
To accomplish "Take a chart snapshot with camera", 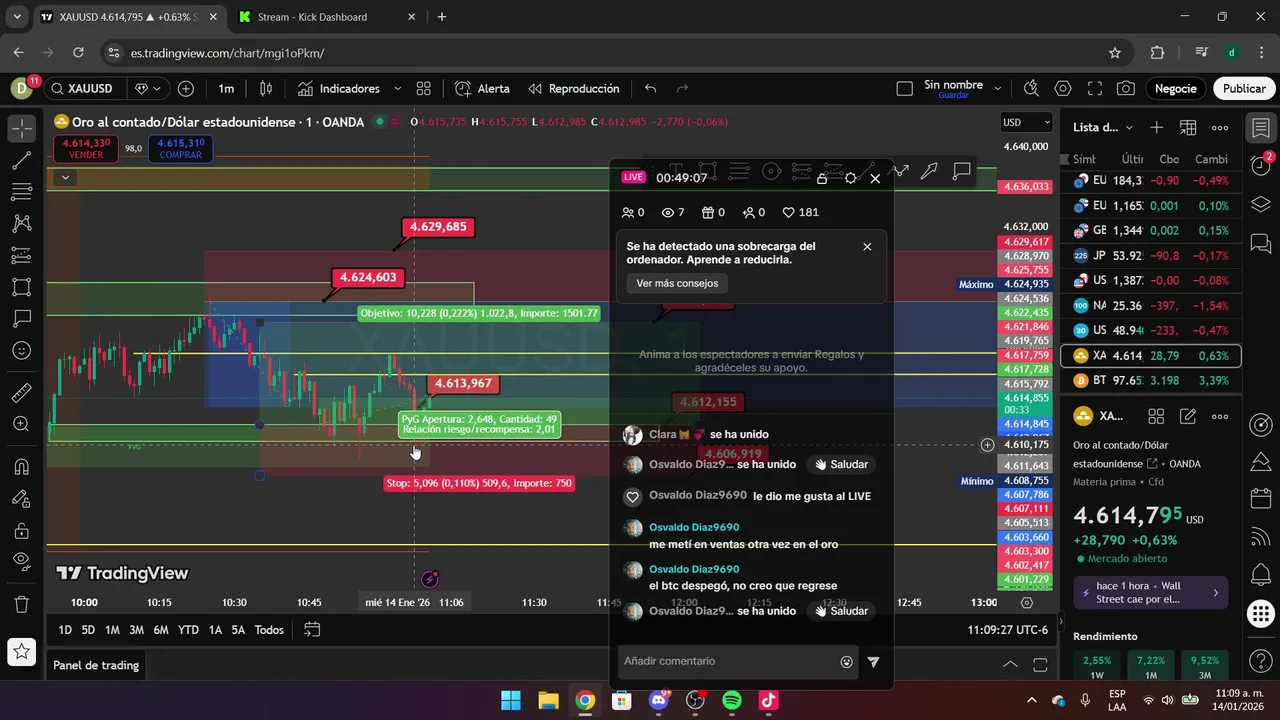I will (1126, 89).
